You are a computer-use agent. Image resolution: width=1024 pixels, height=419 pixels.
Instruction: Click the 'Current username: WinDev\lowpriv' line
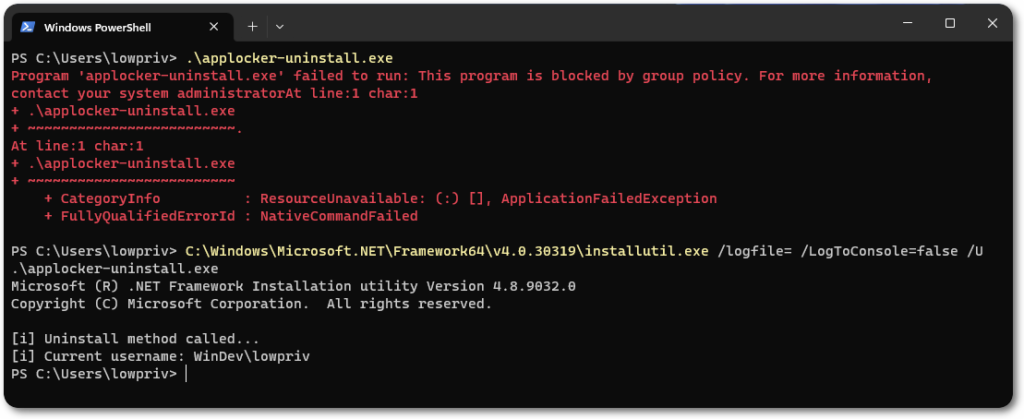pyautogui.click(x=166, y=356)
